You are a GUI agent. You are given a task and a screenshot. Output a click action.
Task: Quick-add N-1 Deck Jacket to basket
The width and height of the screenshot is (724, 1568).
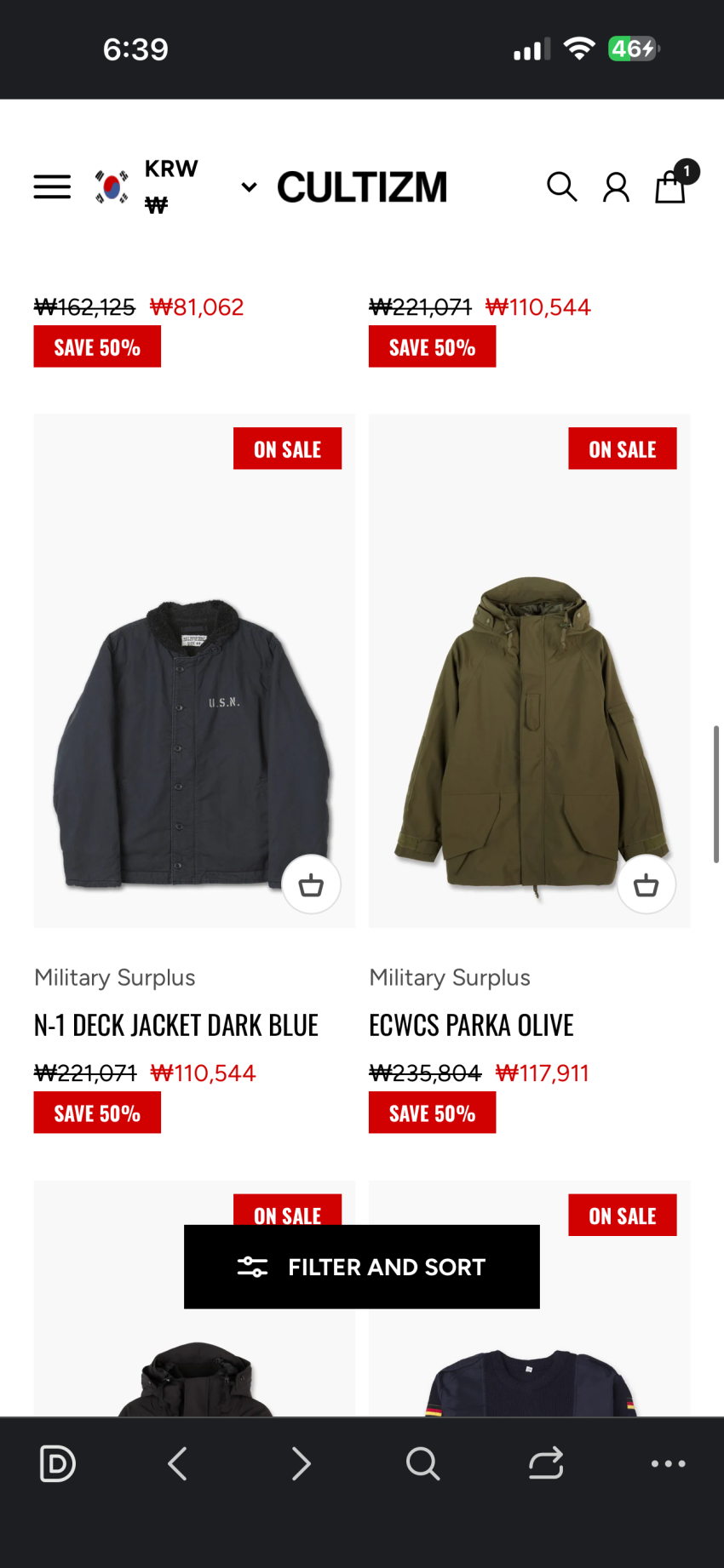coord(311,884)
